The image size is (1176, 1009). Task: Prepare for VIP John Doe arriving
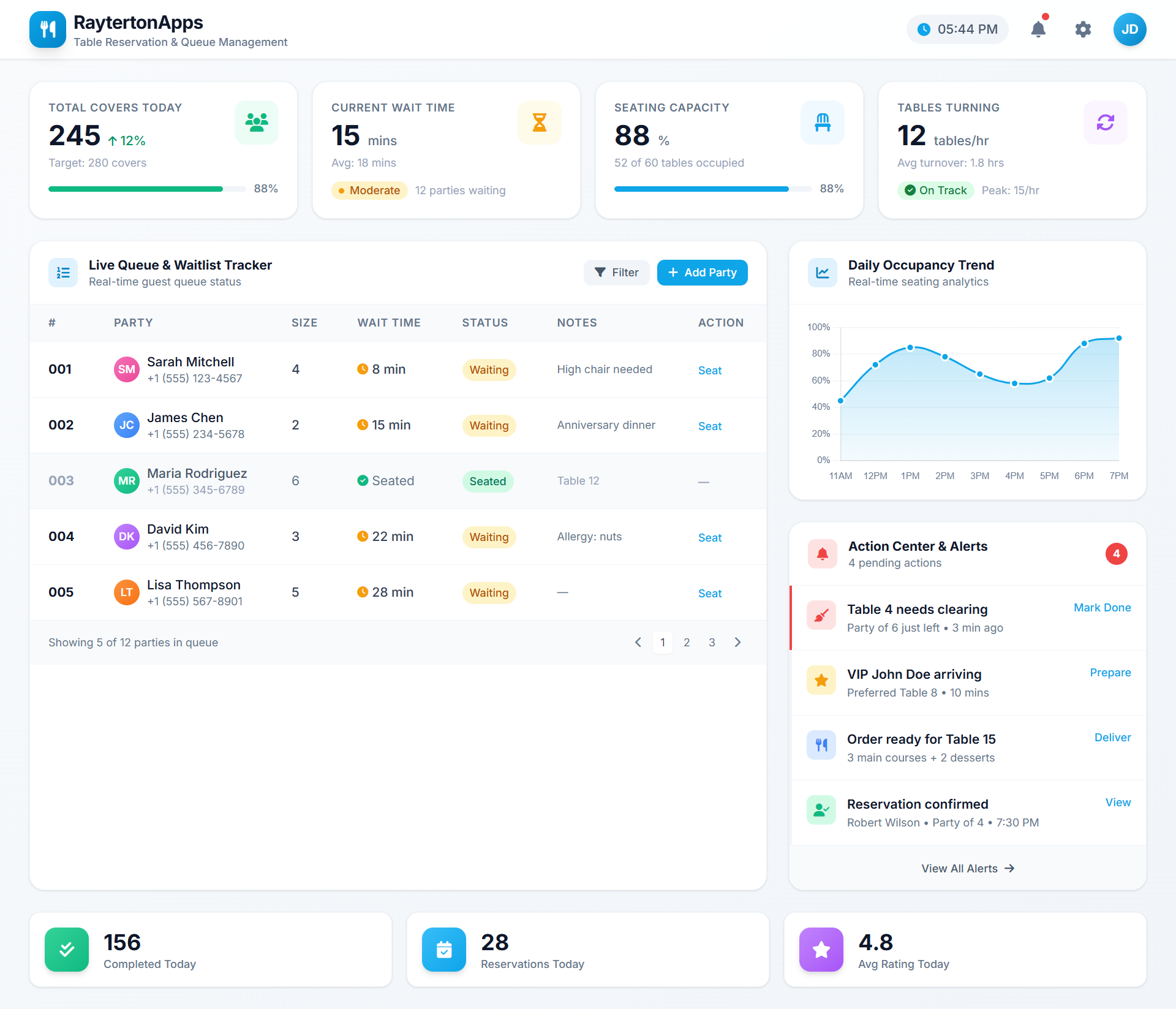tap(1110, 672)
